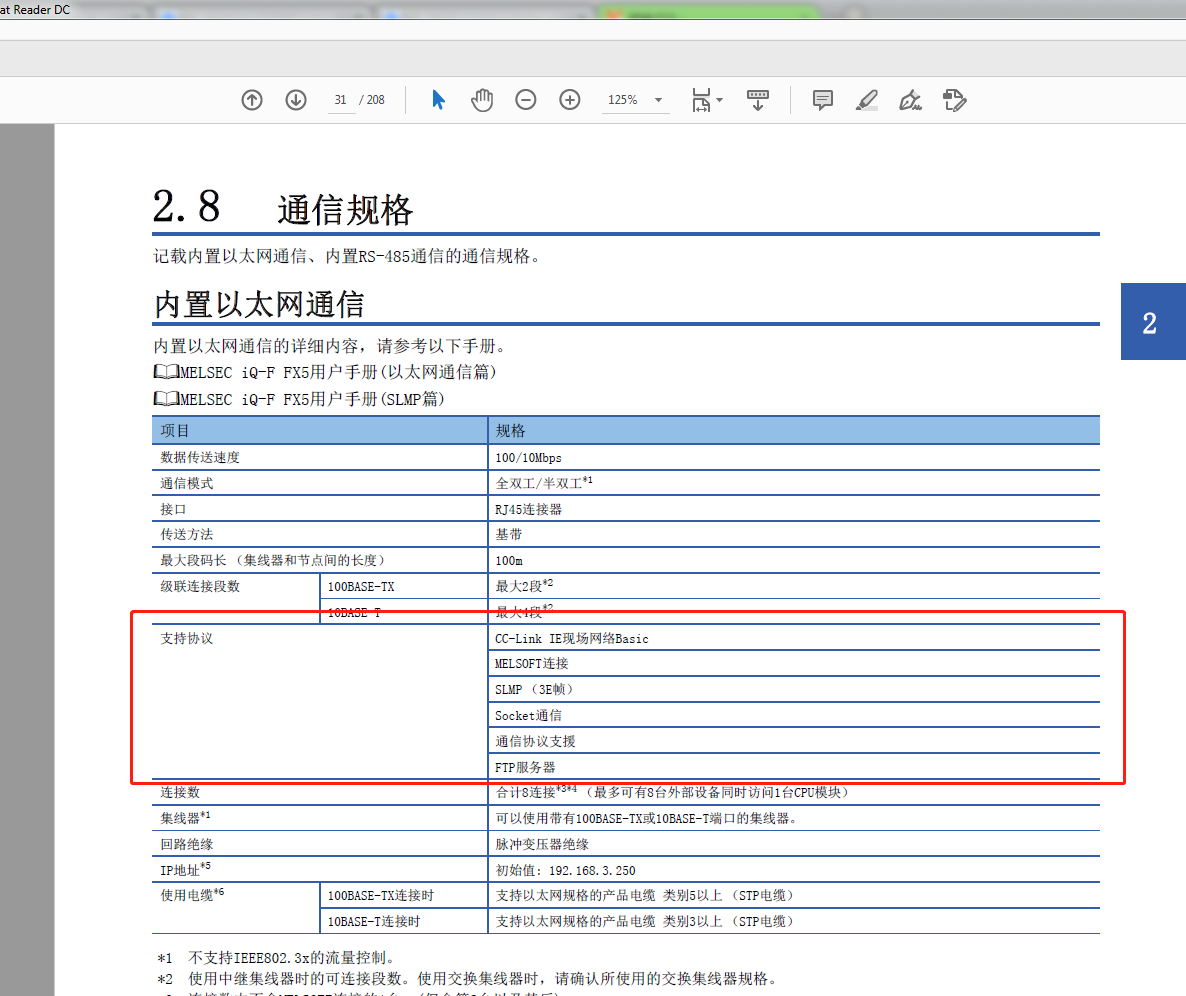The width and height of the screenshot is (1186, 996).
Task: Click the 通信规格 section heading
Action: coord(344,211)
